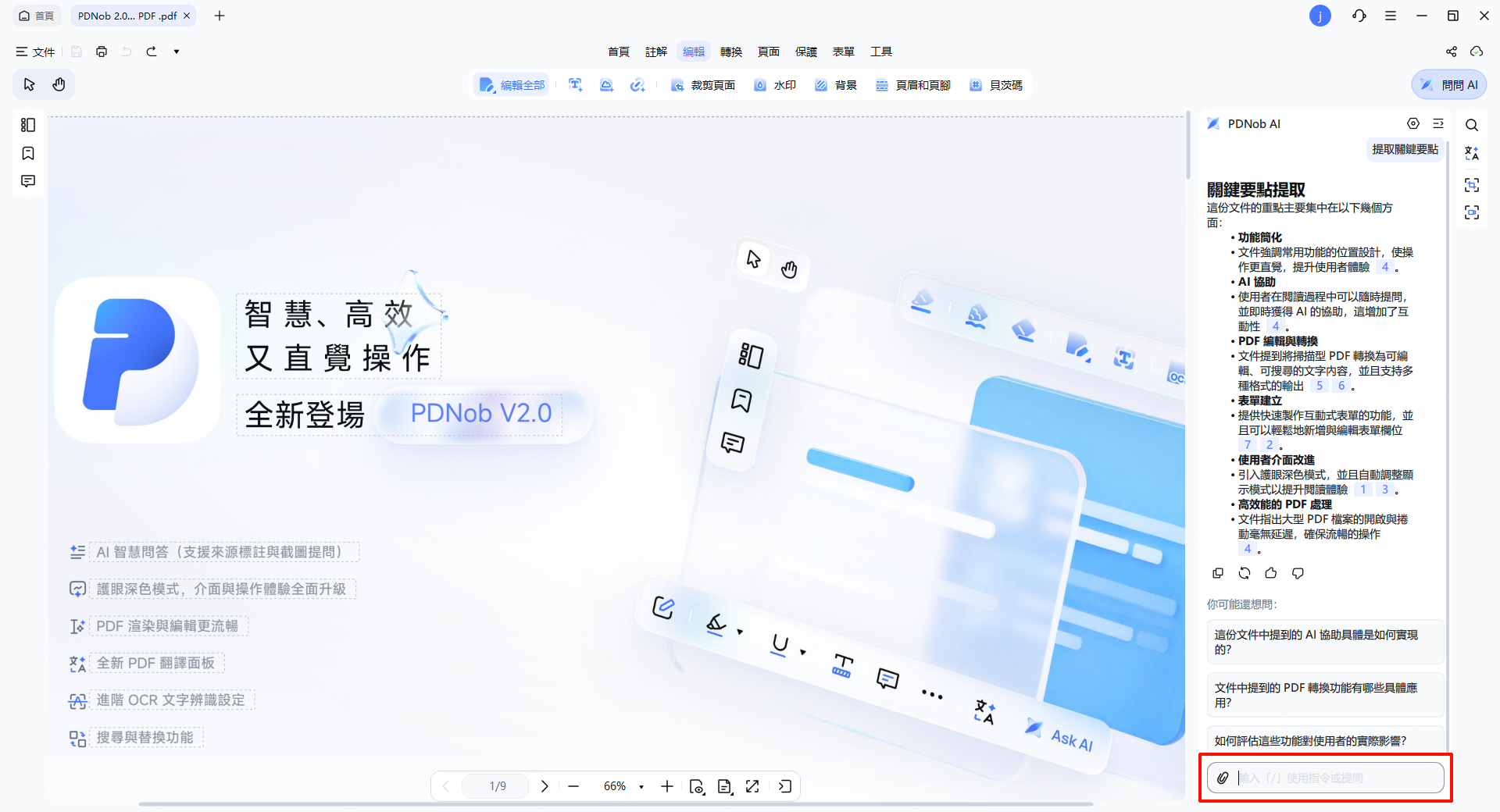1500x812 pixels.
Task: Close the PDNob 2.0 PDF document tab
Action: (187, 16)
